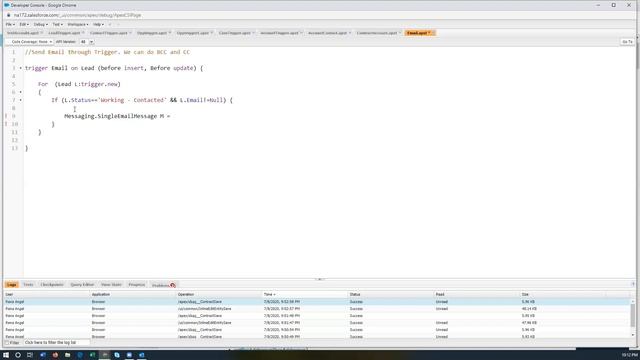Image resolution: width=640 pixels, height=360 pixels.
Task: Select the 47.96 KB log entry
Action: pos(318,322)
